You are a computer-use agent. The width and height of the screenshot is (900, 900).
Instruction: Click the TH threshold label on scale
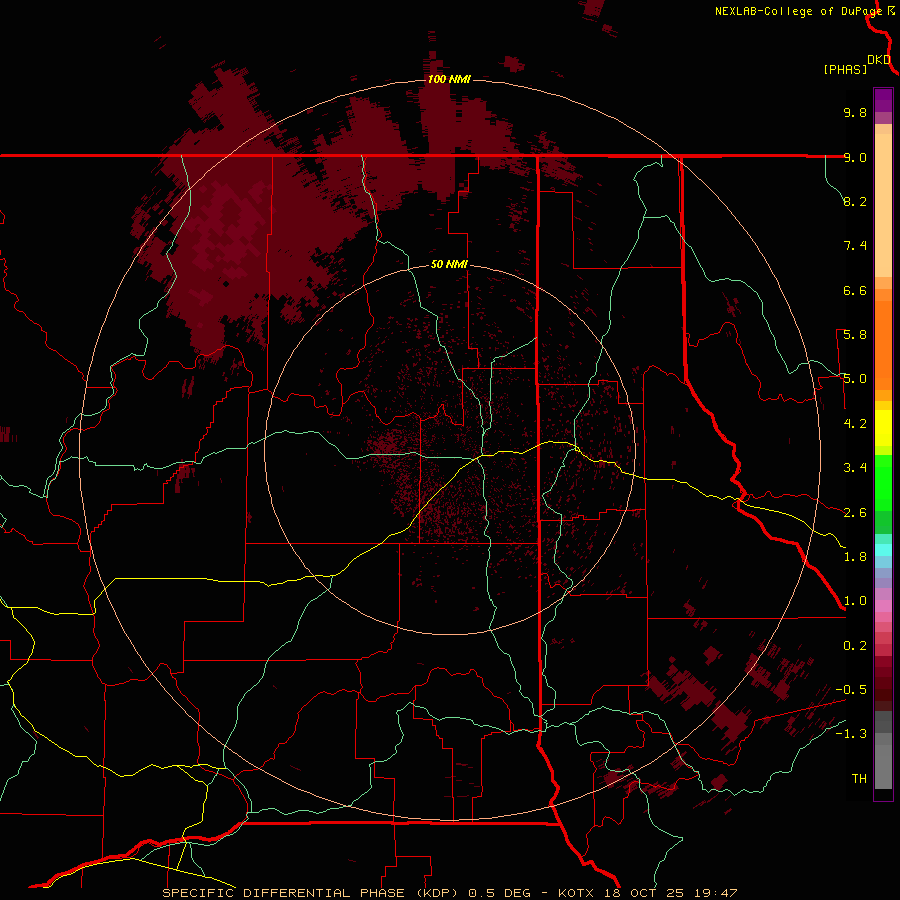(x=859, y=778)
